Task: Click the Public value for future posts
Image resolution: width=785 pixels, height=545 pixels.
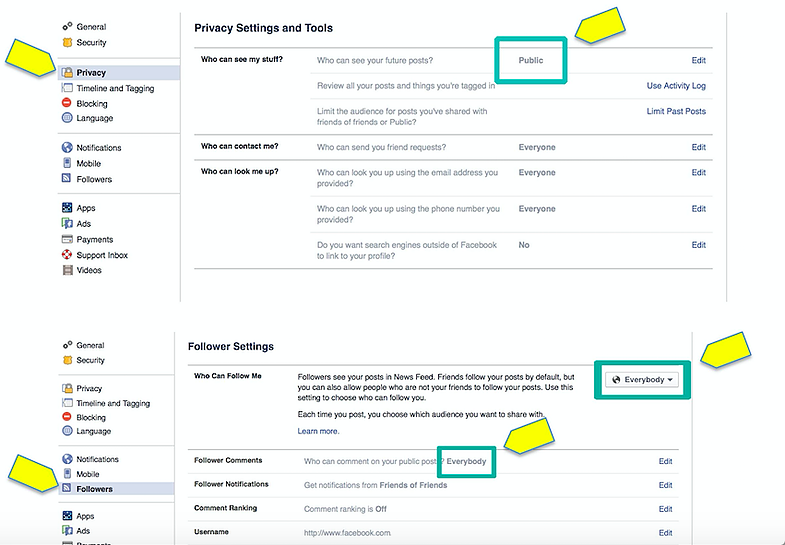Action: click(x=531, y=61)
